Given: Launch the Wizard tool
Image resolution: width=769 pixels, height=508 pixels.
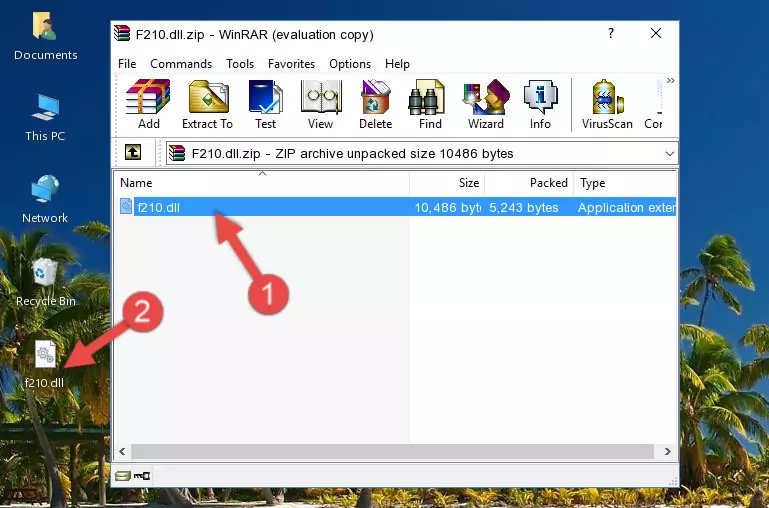Looking at the screenshot, I should tap(486, 104).
